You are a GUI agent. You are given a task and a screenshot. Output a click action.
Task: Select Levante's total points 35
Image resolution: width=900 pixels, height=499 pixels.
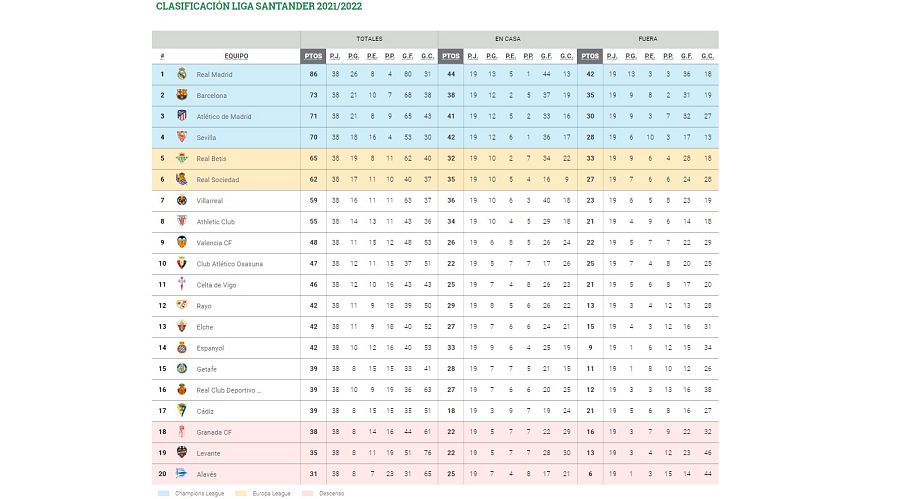coord(313,452)
